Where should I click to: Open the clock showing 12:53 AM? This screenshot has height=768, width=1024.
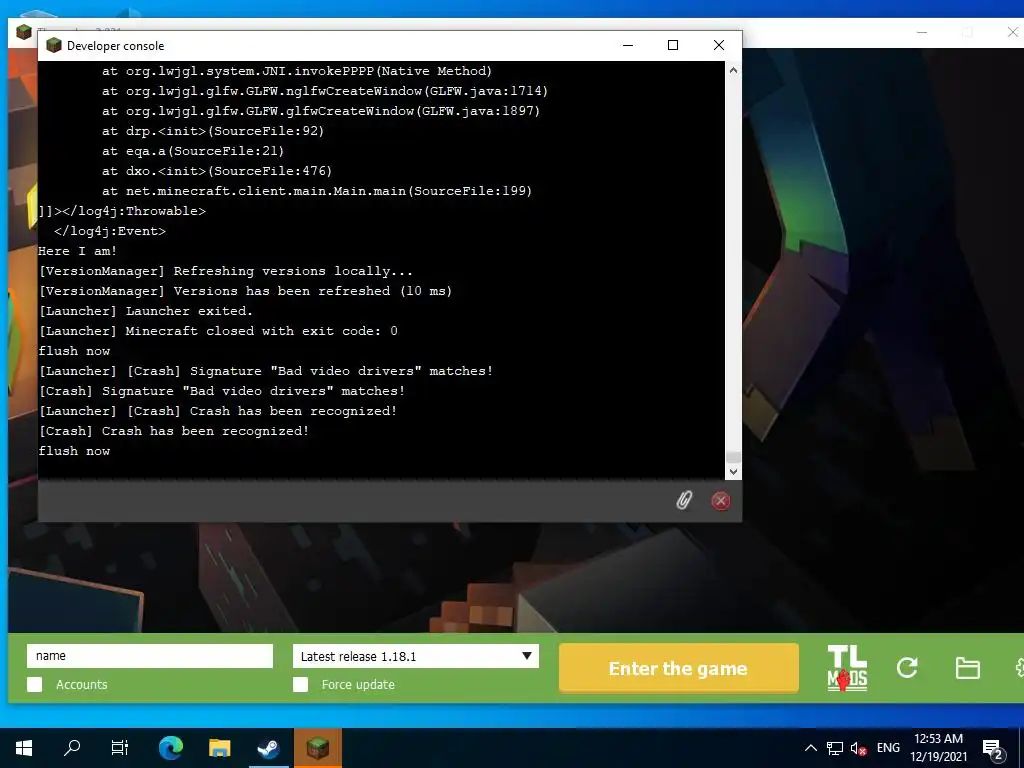(938, 748)
